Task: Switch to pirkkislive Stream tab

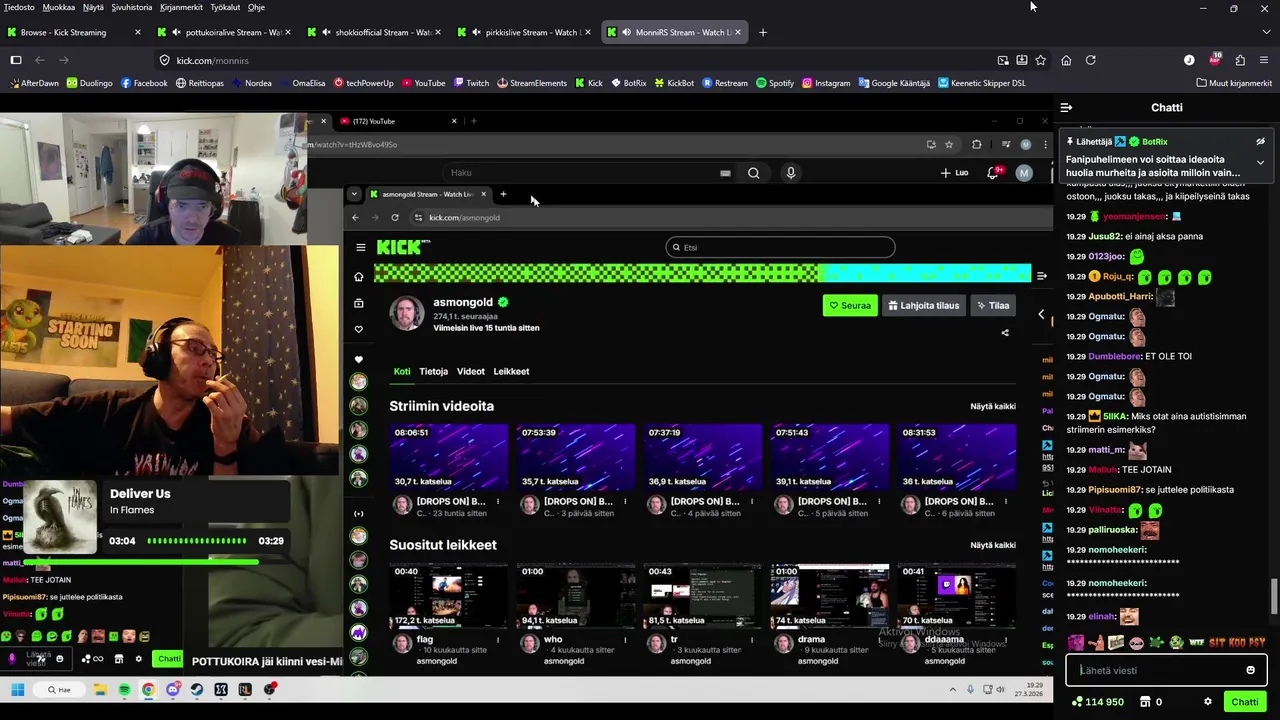Action: (525, 32)
